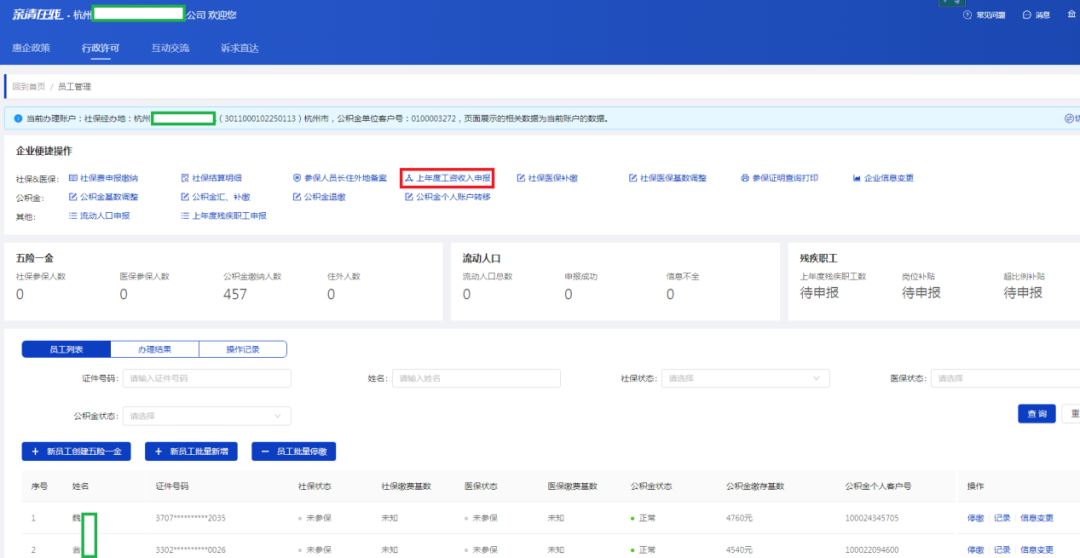Click the 常见问题 help icon

pos(967,15)
